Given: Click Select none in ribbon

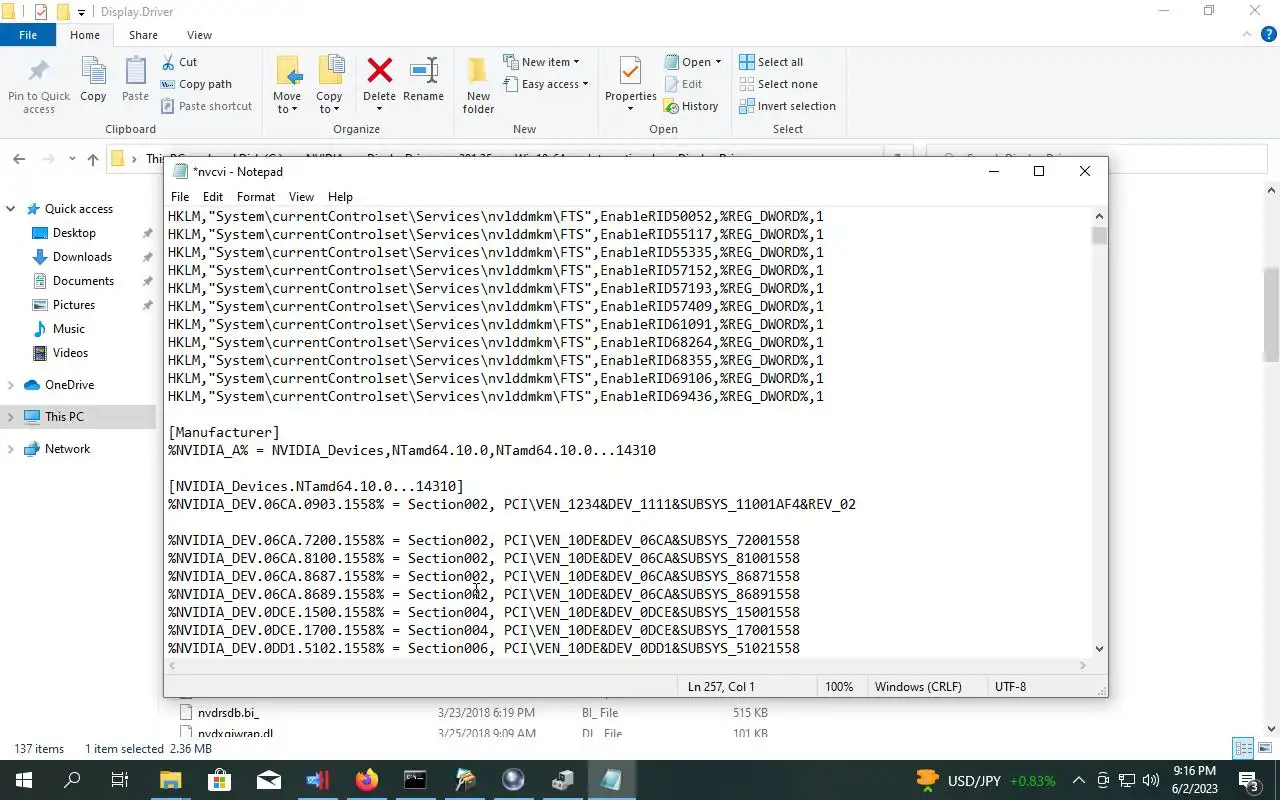Looking at the screenshot, I should (778, 84).
